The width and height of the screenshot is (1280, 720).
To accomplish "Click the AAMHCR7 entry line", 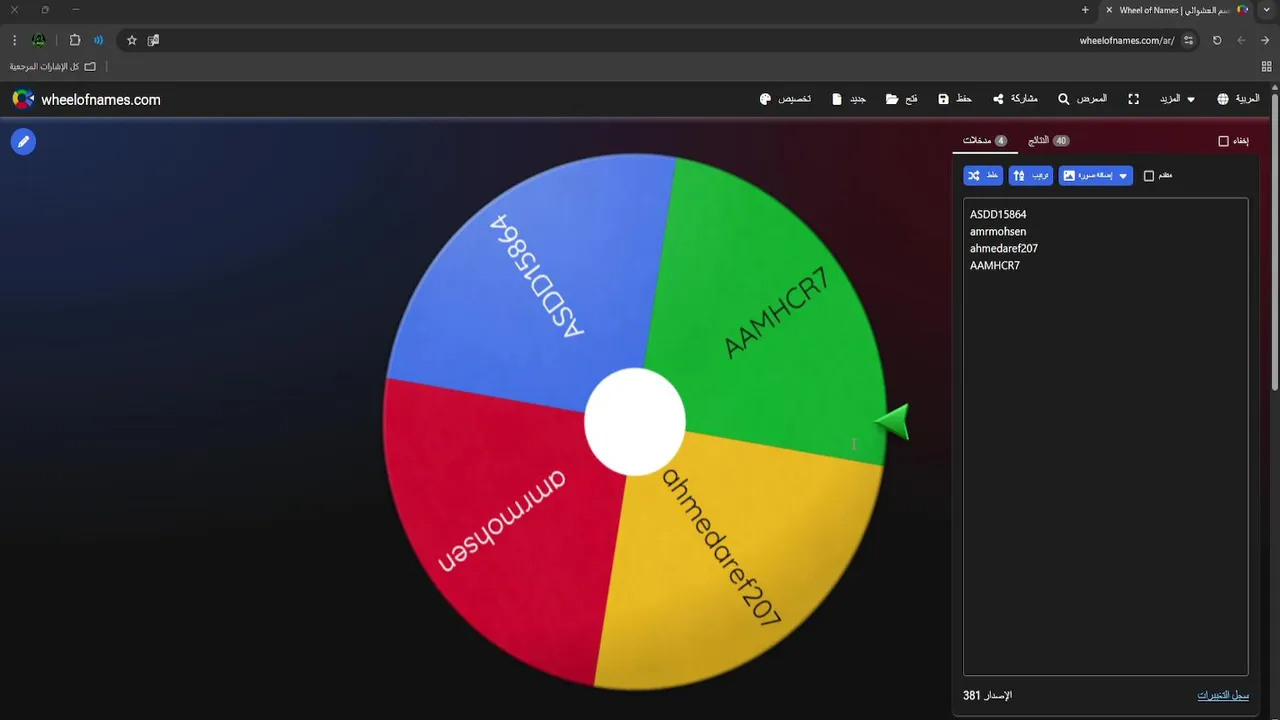I will point(995,265).
